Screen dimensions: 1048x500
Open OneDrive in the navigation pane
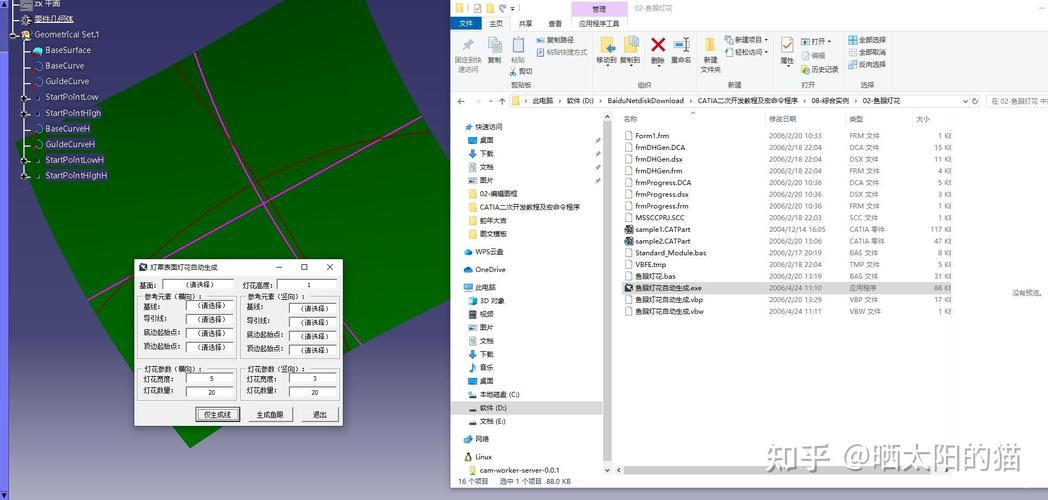[x=490, y=269]
